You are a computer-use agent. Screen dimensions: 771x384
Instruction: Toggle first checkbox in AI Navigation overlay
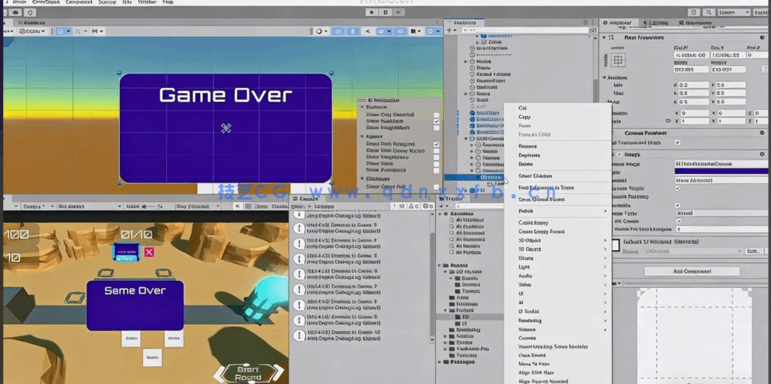tap(436, 115)
